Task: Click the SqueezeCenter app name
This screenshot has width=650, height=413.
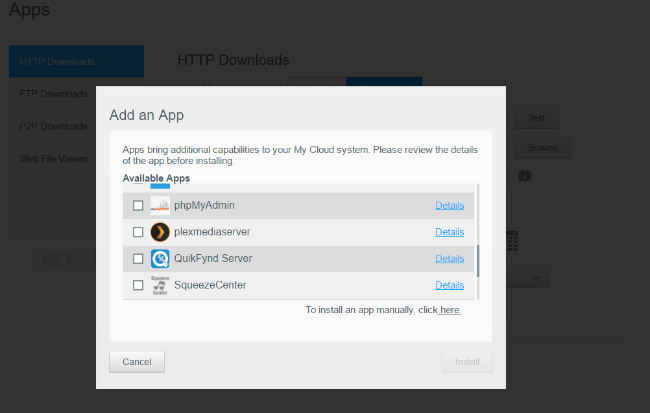Action: tap(210, 285)
